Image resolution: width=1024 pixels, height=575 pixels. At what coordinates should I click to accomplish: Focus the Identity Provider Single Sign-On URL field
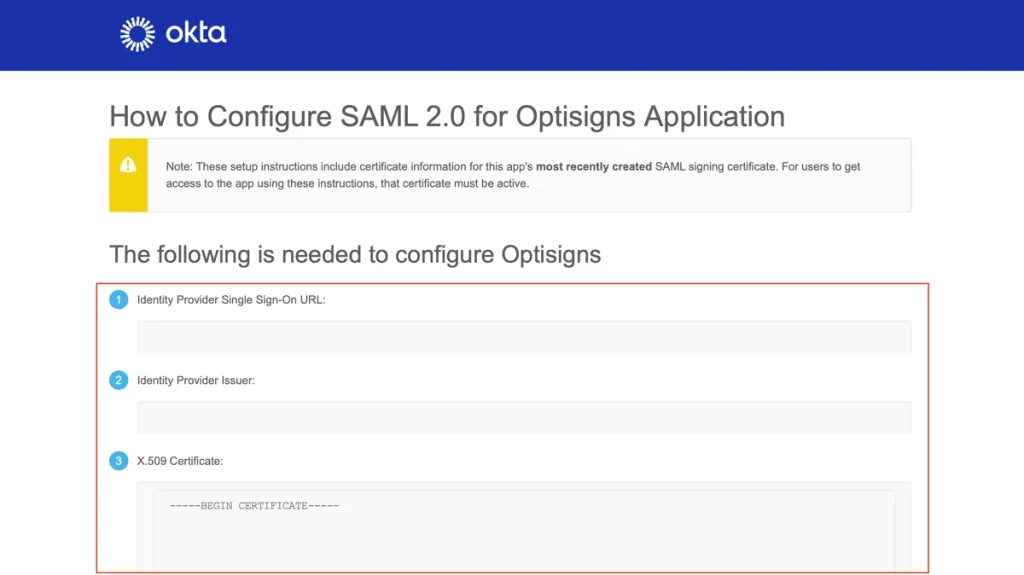tap(523, 337)
